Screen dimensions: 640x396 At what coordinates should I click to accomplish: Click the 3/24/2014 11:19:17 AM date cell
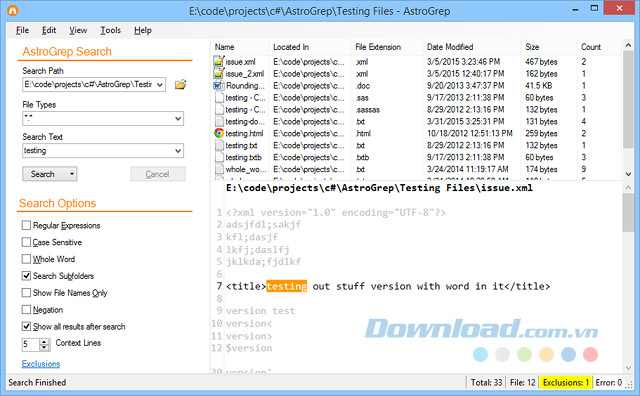coord(468,169)
